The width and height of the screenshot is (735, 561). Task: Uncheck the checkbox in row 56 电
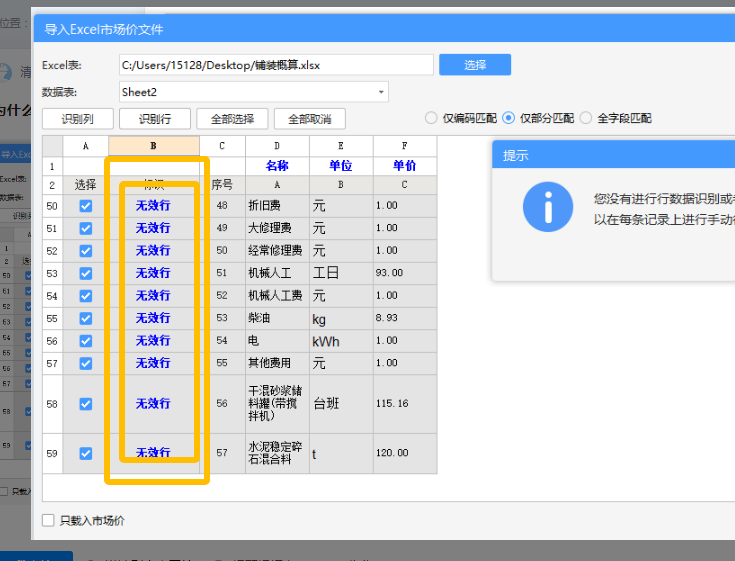86,341
